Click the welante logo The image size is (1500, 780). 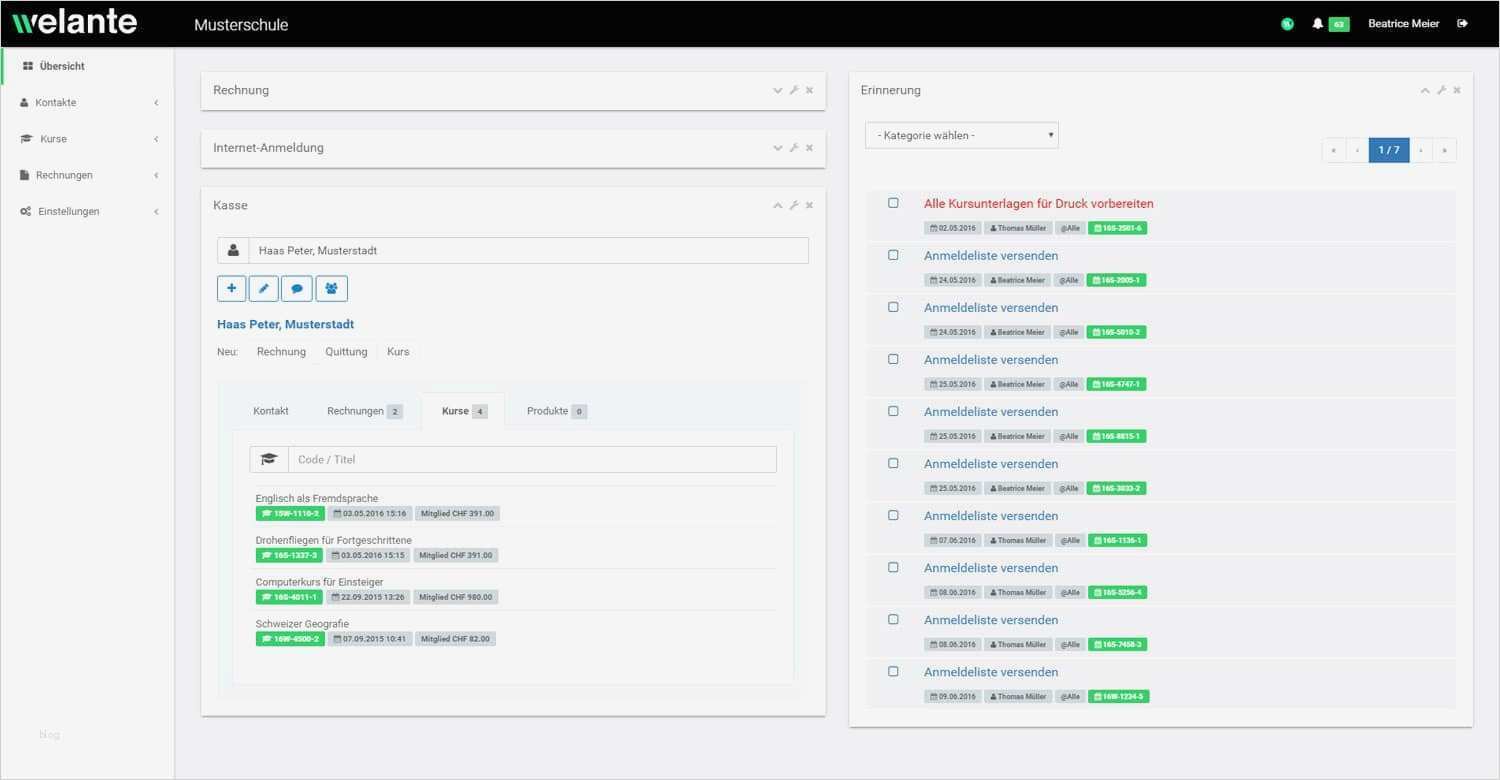(75, 22)
